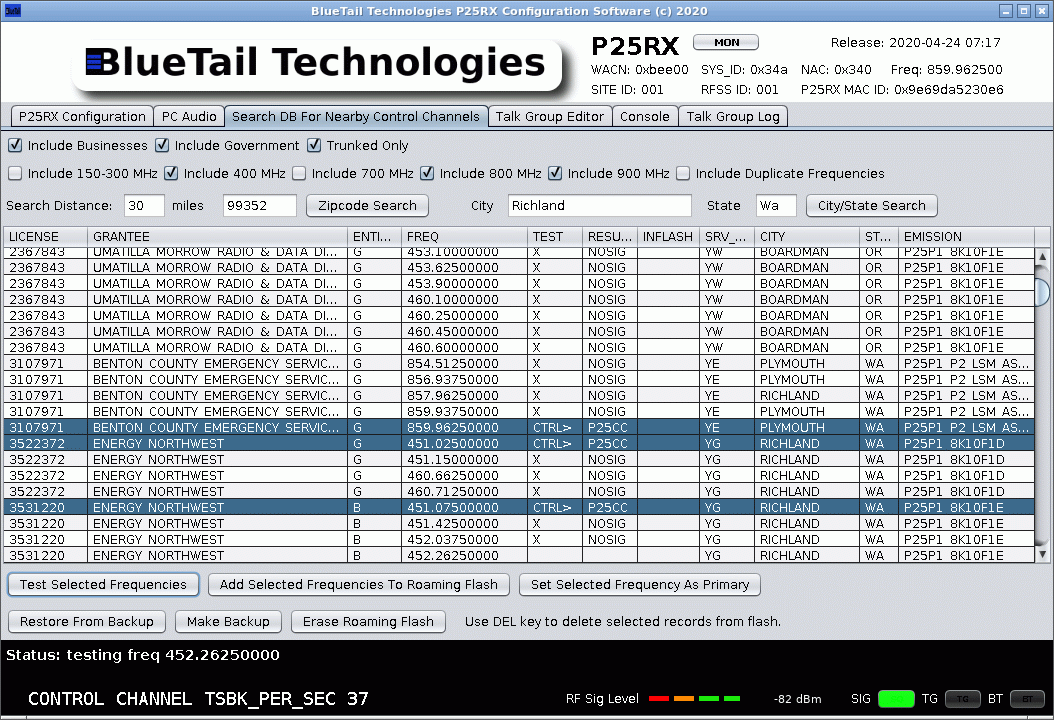Image resolution: width=1054 pixels, height=720 pixels.
Task: Click Restore From Backup button
Action: (87, 622)
